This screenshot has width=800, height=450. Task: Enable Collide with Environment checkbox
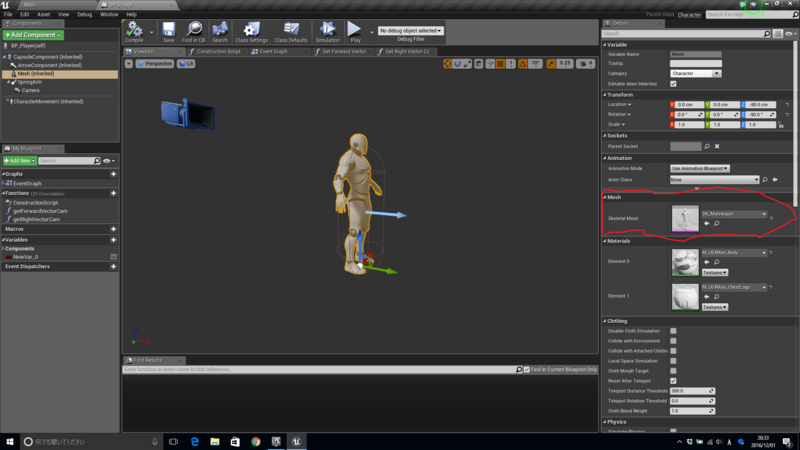click(x=673, y=341)
